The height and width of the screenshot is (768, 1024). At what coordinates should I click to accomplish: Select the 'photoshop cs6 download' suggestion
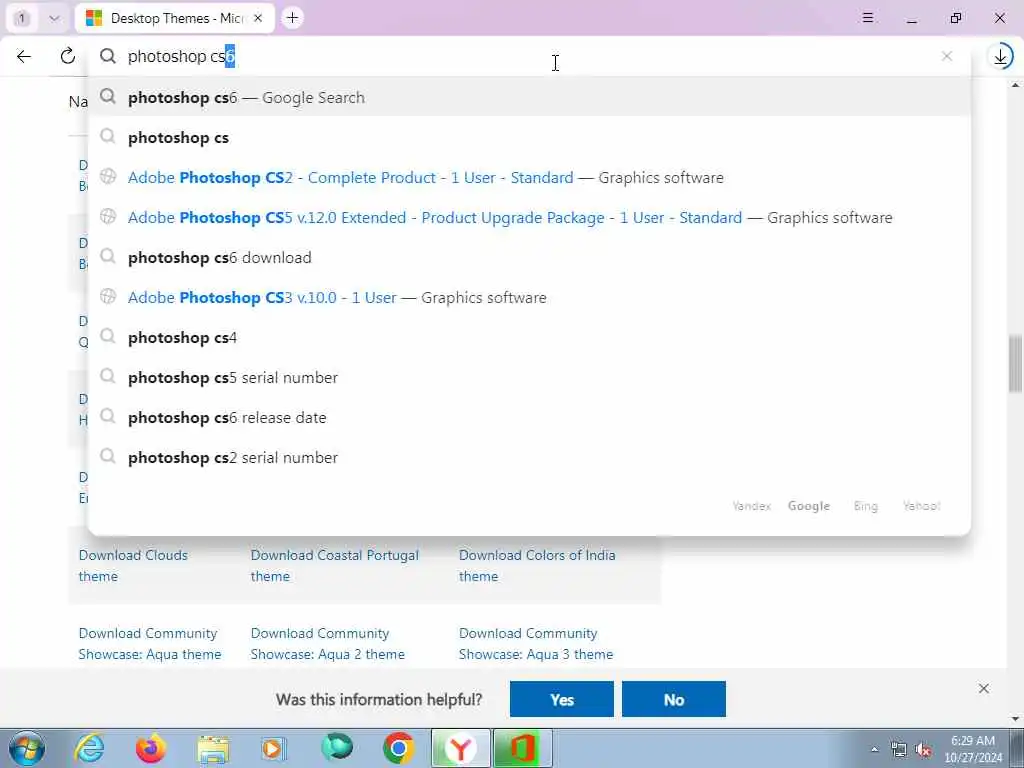tap(529, 257)
